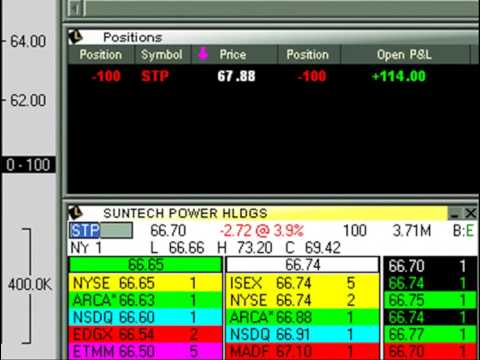Click the Suntech Power Hldgs window logo icon
The width and height of the screenshot is (480, 360).
(75, 213)
